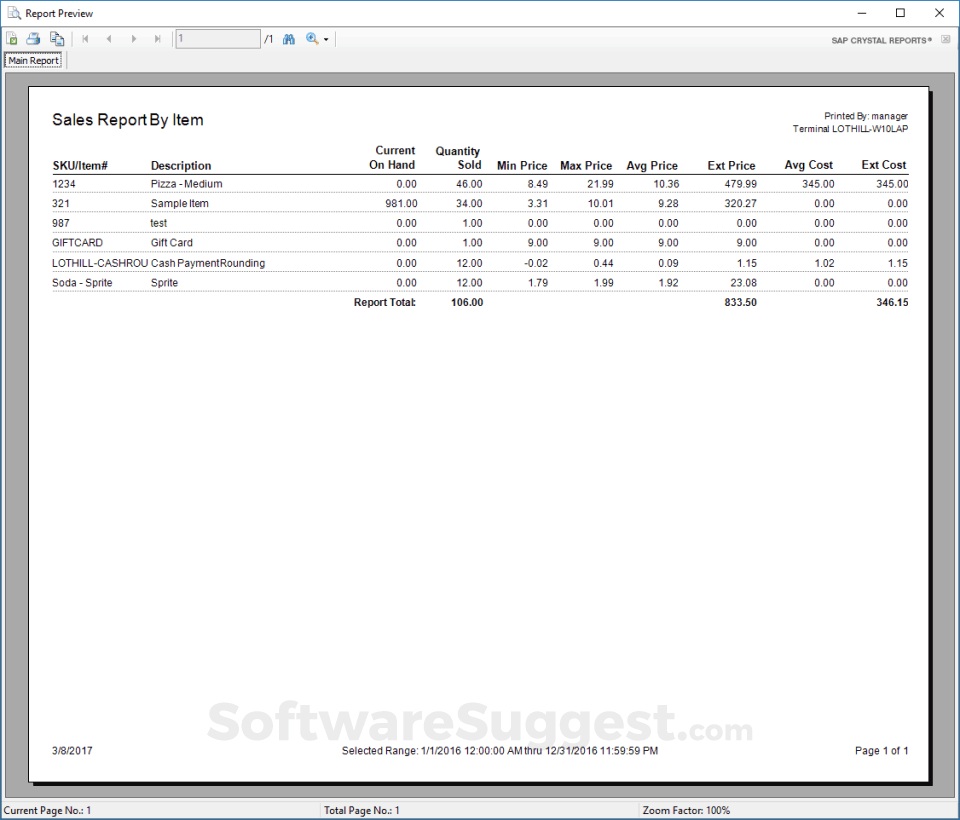Select the Main Report tab

click(x=34, y=61)
